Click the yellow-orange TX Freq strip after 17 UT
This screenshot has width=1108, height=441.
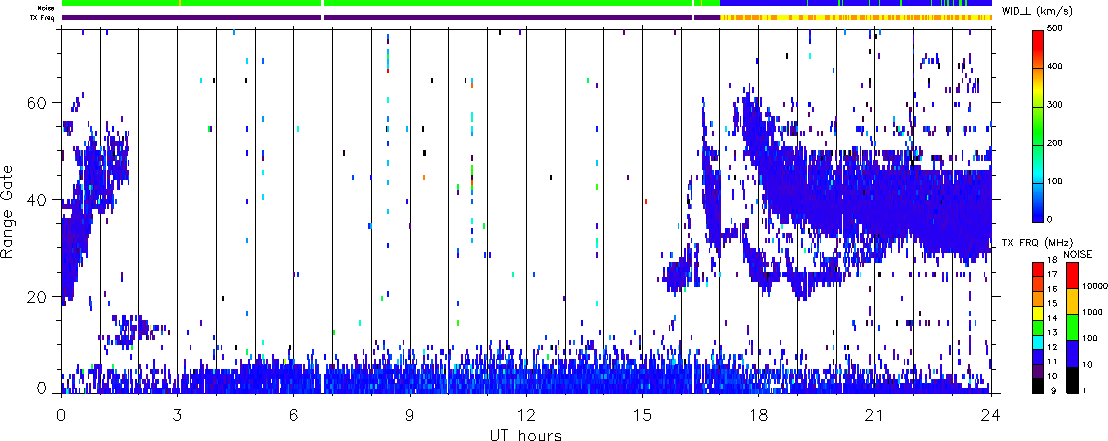tap(856, 16)
